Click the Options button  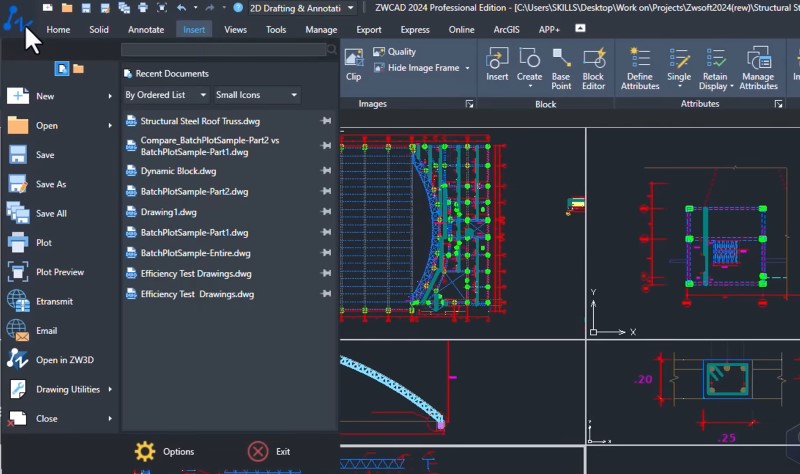(x=164, y=452)
